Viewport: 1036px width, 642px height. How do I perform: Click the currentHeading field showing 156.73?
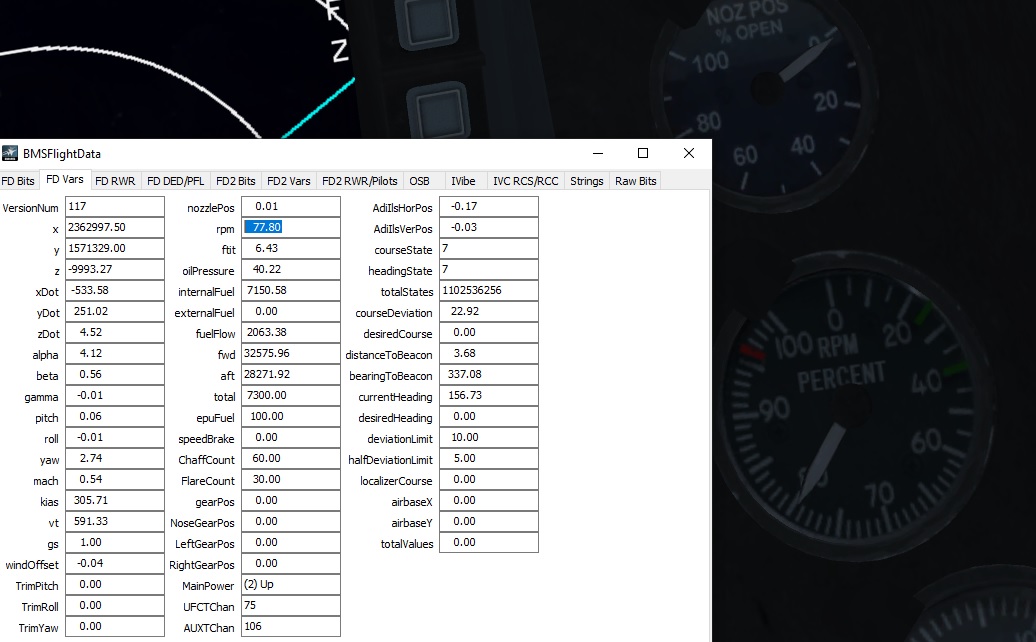coord(489,395)
